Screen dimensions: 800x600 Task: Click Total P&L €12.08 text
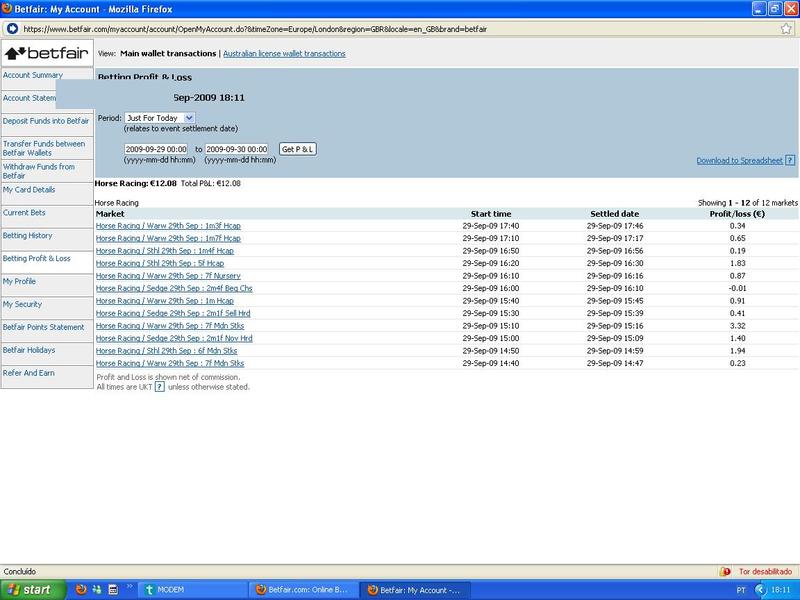click(x=211, y=183)
